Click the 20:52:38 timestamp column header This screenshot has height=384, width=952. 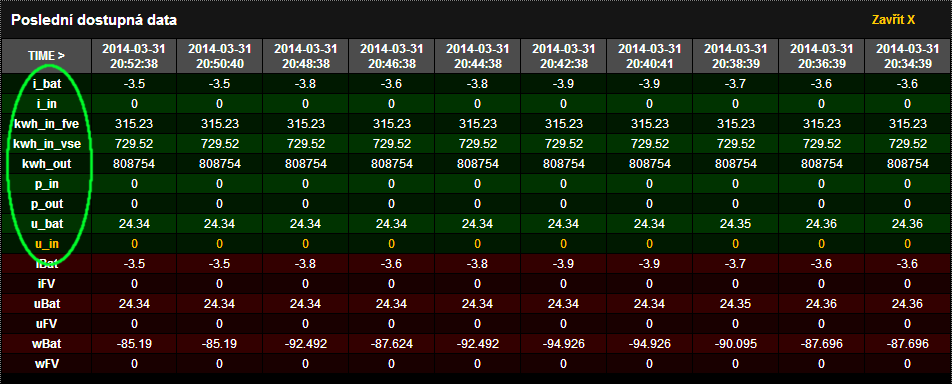click(134, 55)
